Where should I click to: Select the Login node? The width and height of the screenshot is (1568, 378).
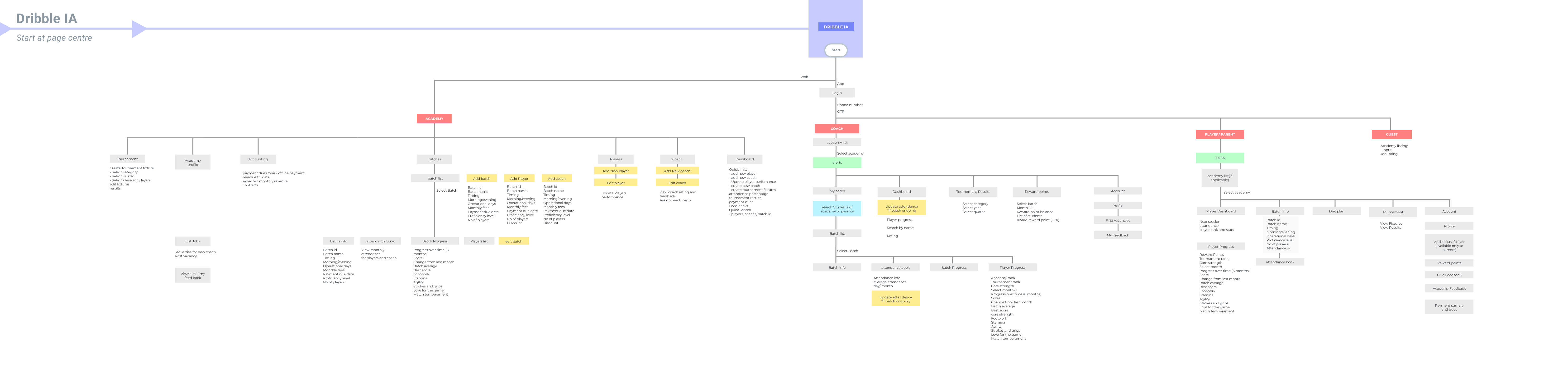coord(837,93)
